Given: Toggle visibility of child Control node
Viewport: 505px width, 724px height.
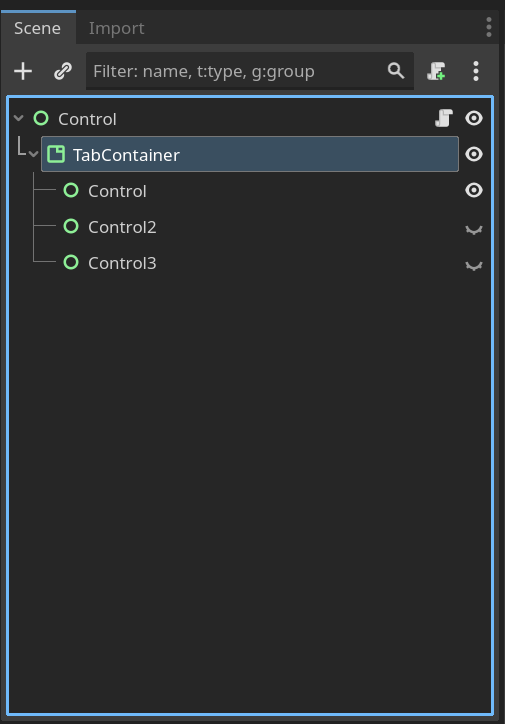Looking at the screenshot, I should point(474,190).
